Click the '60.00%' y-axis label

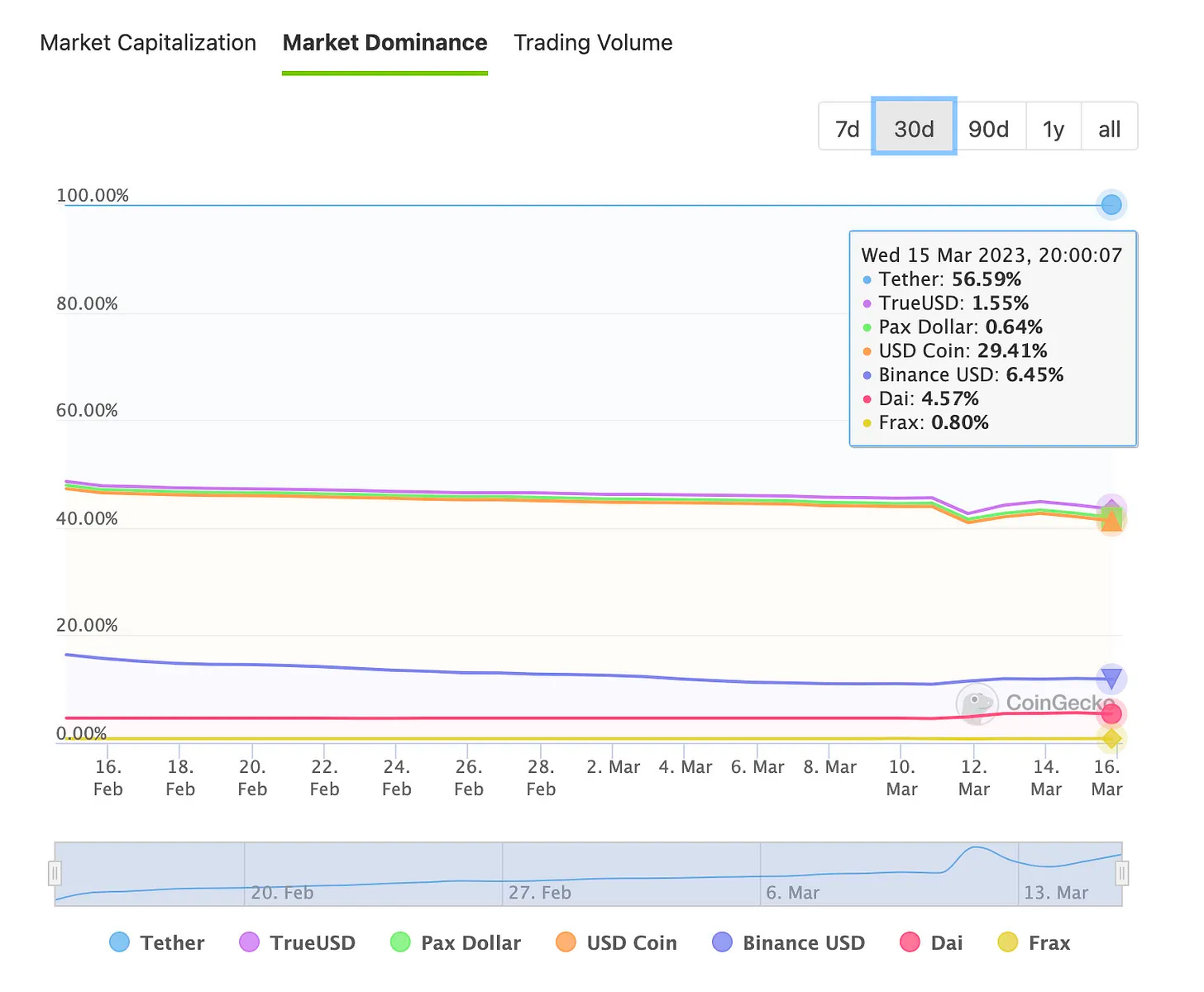point(87,411)
